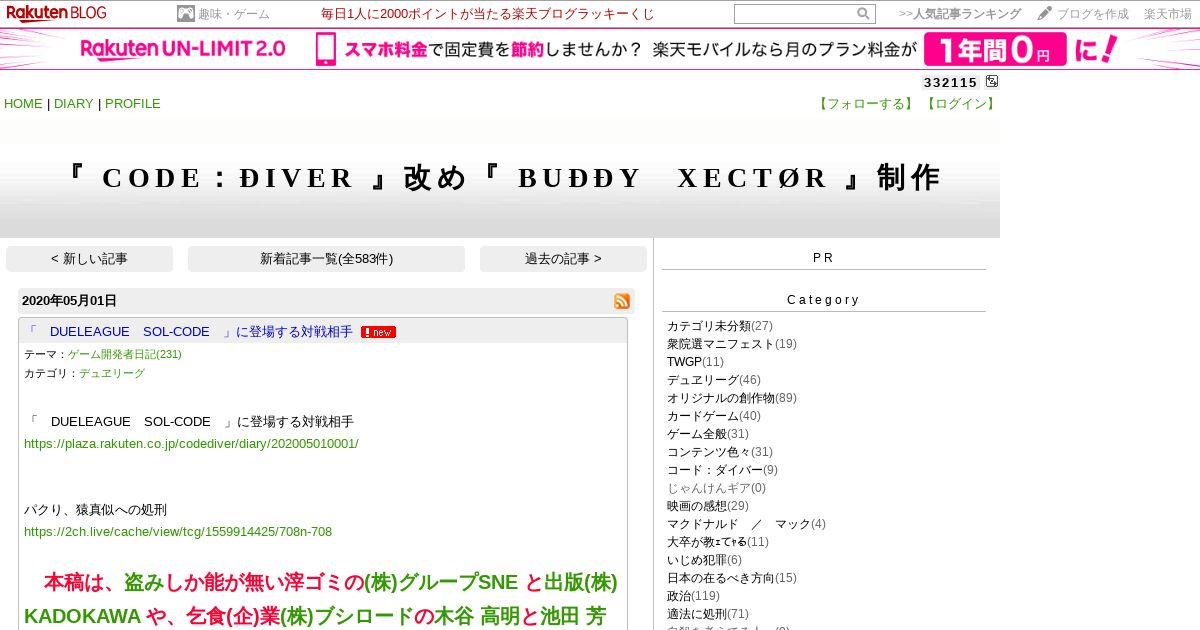This screenshot has height=630, width=1200.
Task: Select sidebar category 適法に処刑
Action: 696,614
